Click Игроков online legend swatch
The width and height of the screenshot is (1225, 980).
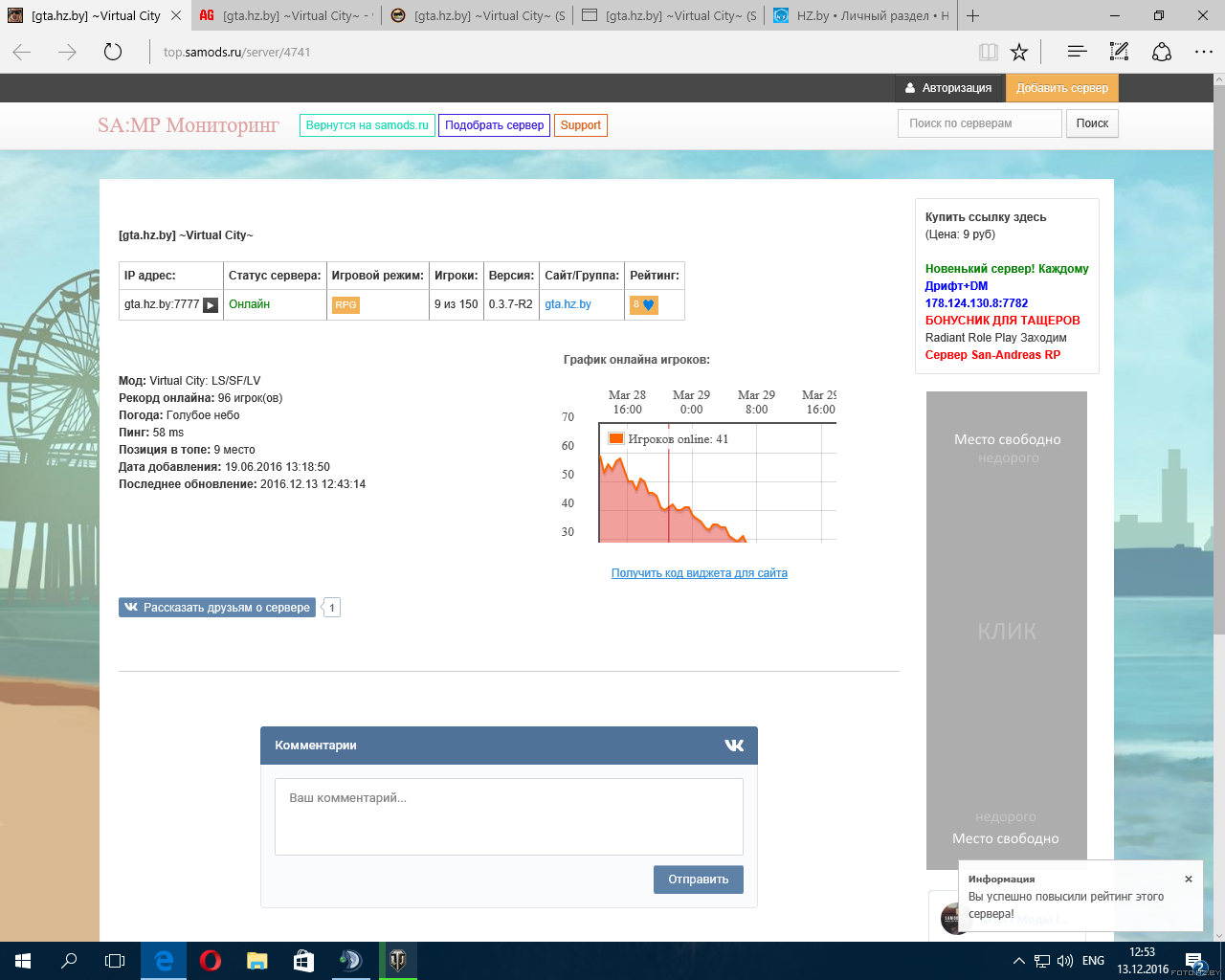click(x=616, y=438)
